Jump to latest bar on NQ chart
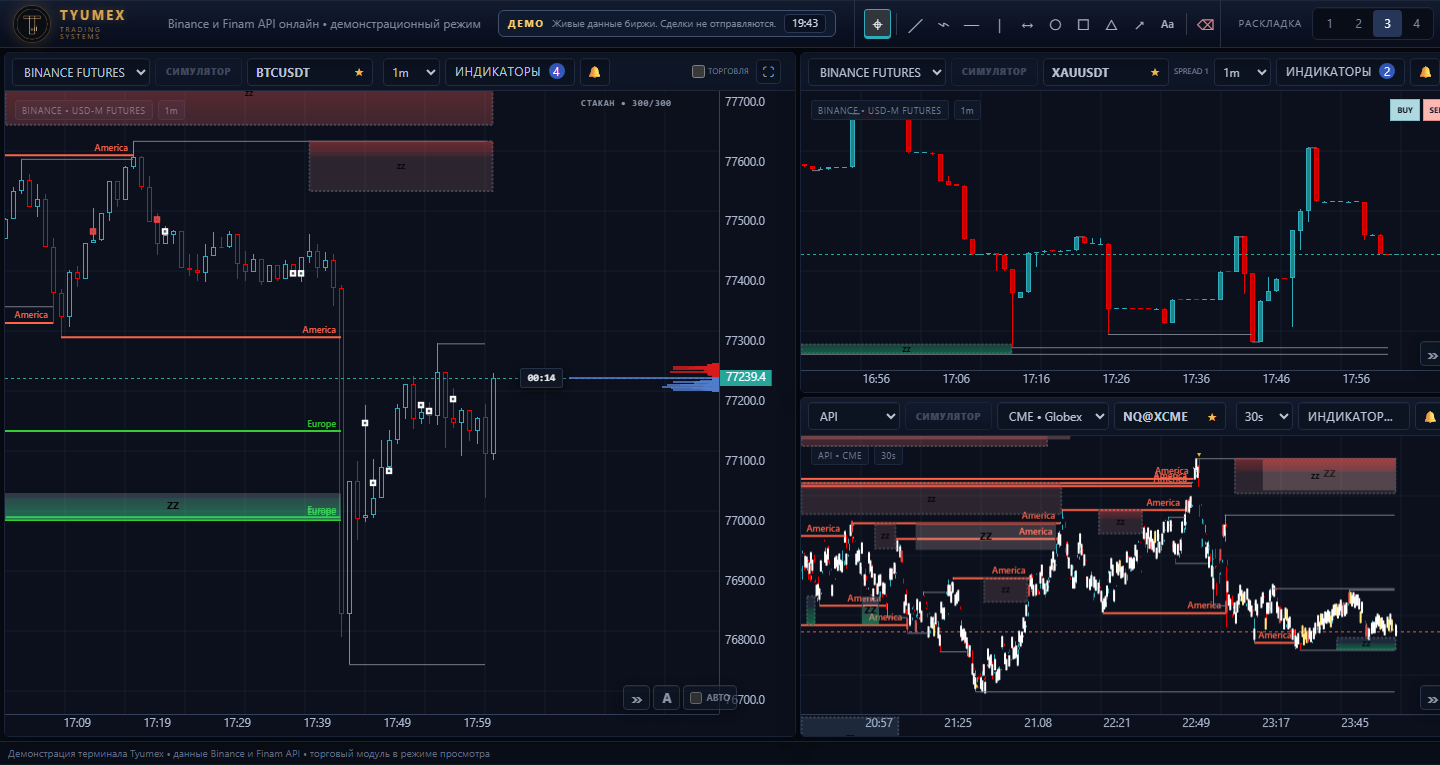The image size is (1440, 765). (x=1431, y=698)
